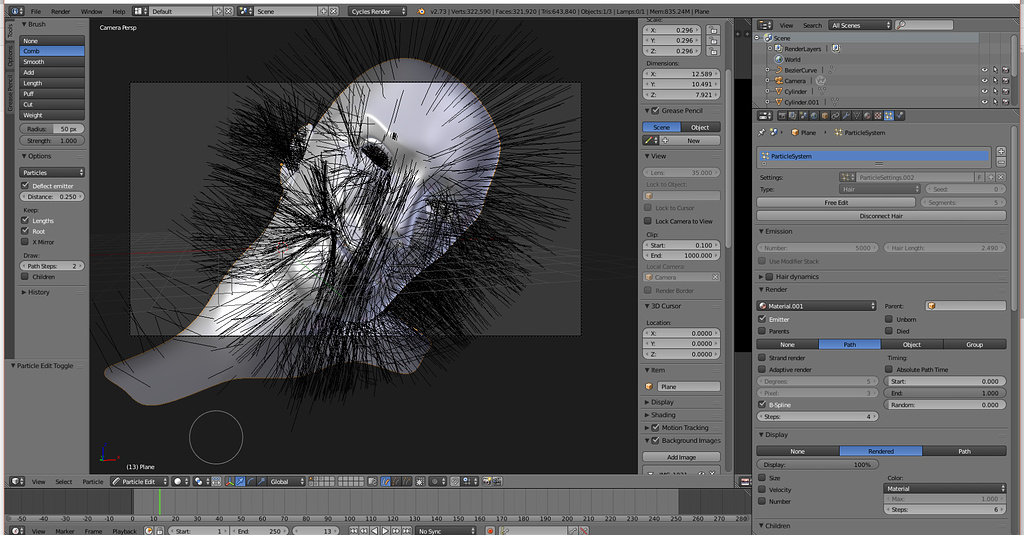Image resolution: width=1024 pixels, height=535 pixels.
Task: Open the Physics properties tab icon
Action: [x=900, y=116]
